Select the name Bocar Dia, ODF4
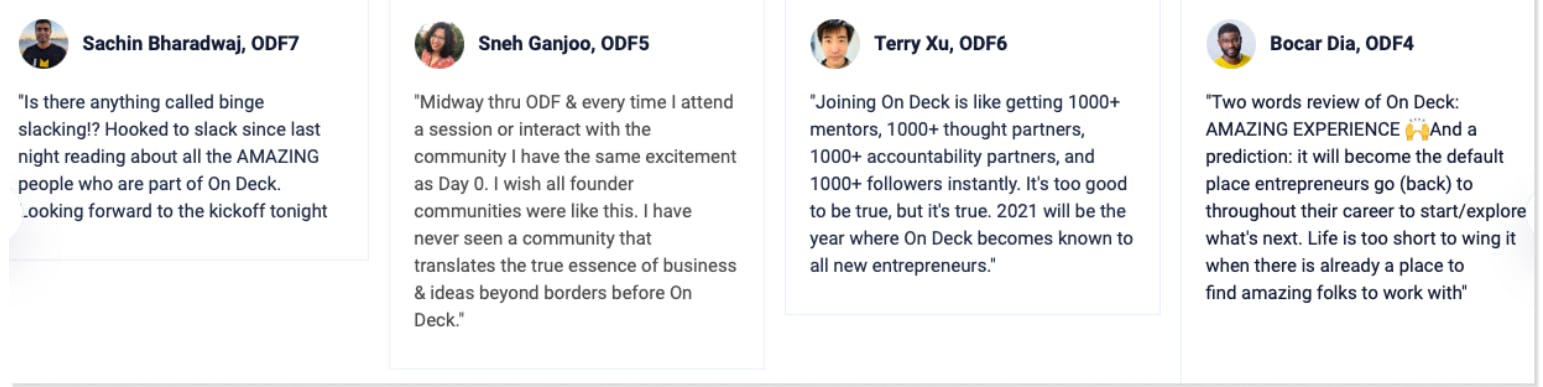This screenshot has width=1543, height=387. [x=1342, y=44]
